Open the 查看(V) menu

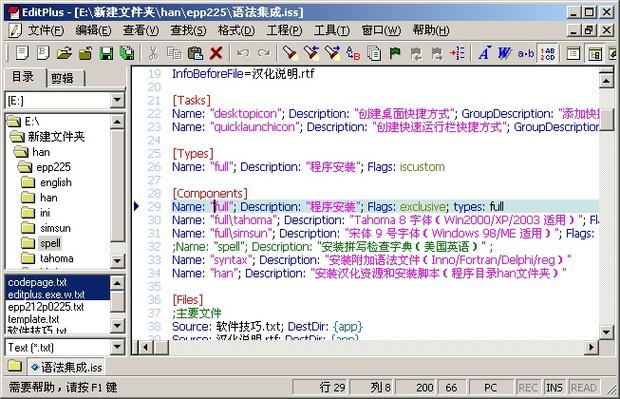coord(141,30)
